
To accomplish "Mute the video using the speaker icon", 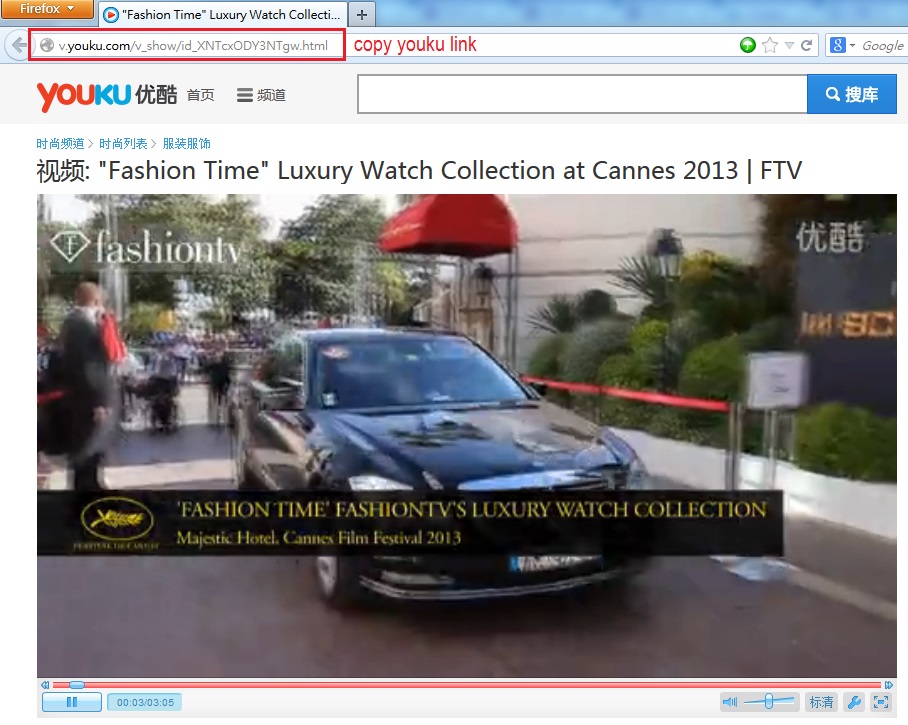I will (730, 702).
